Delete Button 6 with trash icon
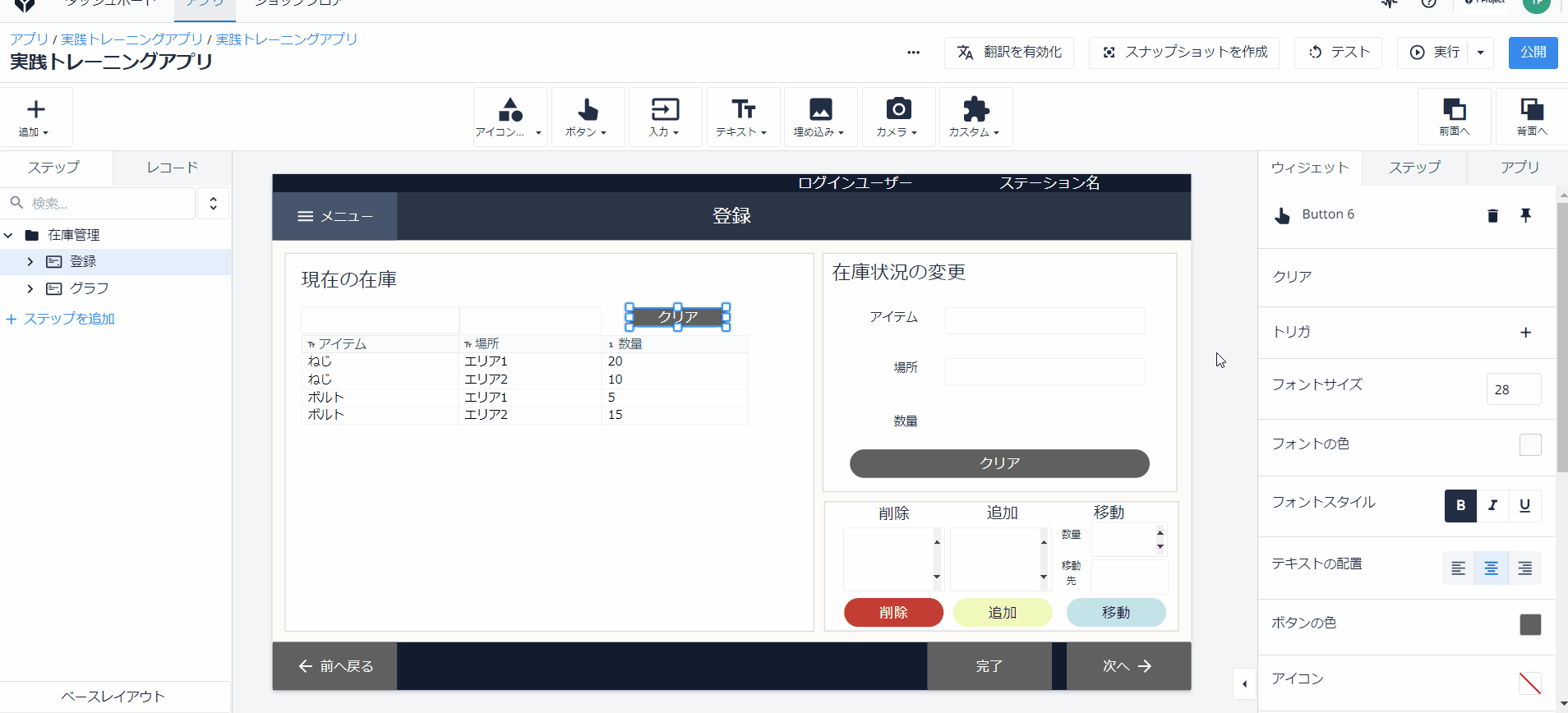This screenshot has height=713, width=1568. click(1492, 215)
